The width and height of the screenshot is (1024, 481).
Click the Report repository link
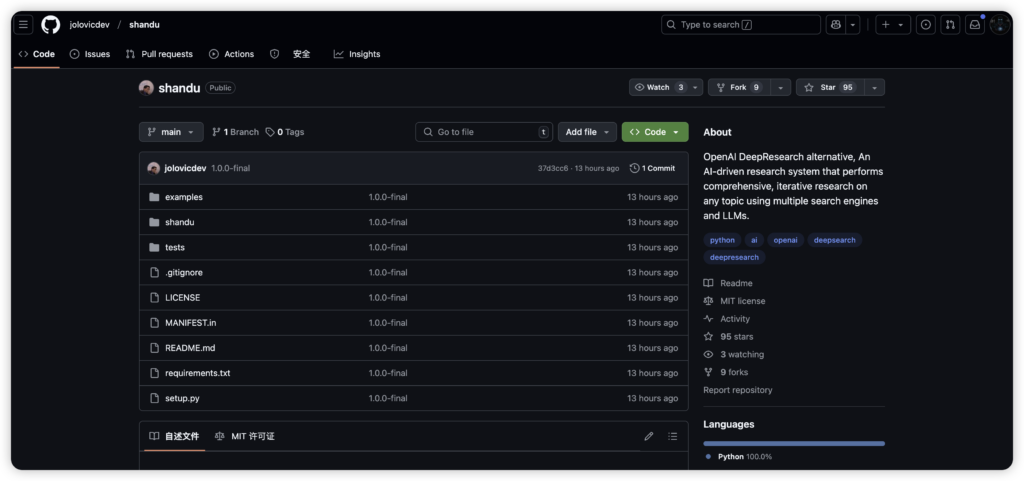(737, 390)
